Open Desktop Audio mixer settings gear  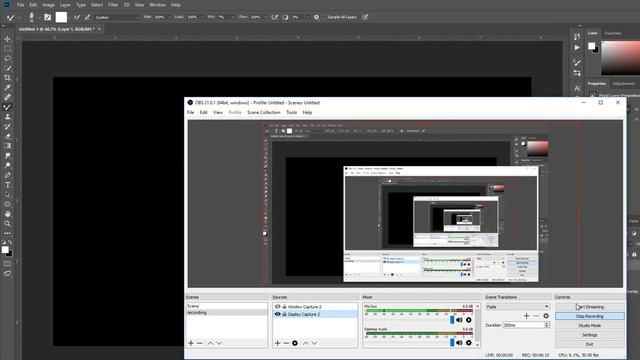point(469,343)
